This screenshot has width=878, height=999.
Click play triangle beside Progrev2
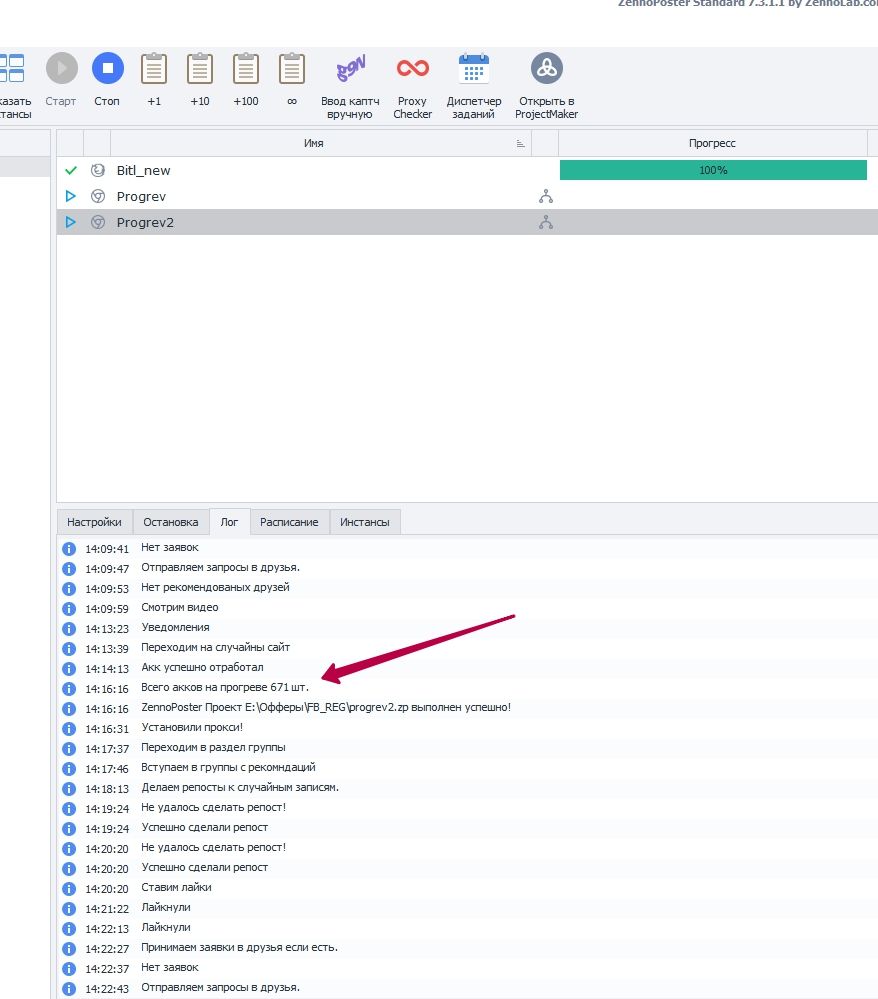[x=71, y=222]
